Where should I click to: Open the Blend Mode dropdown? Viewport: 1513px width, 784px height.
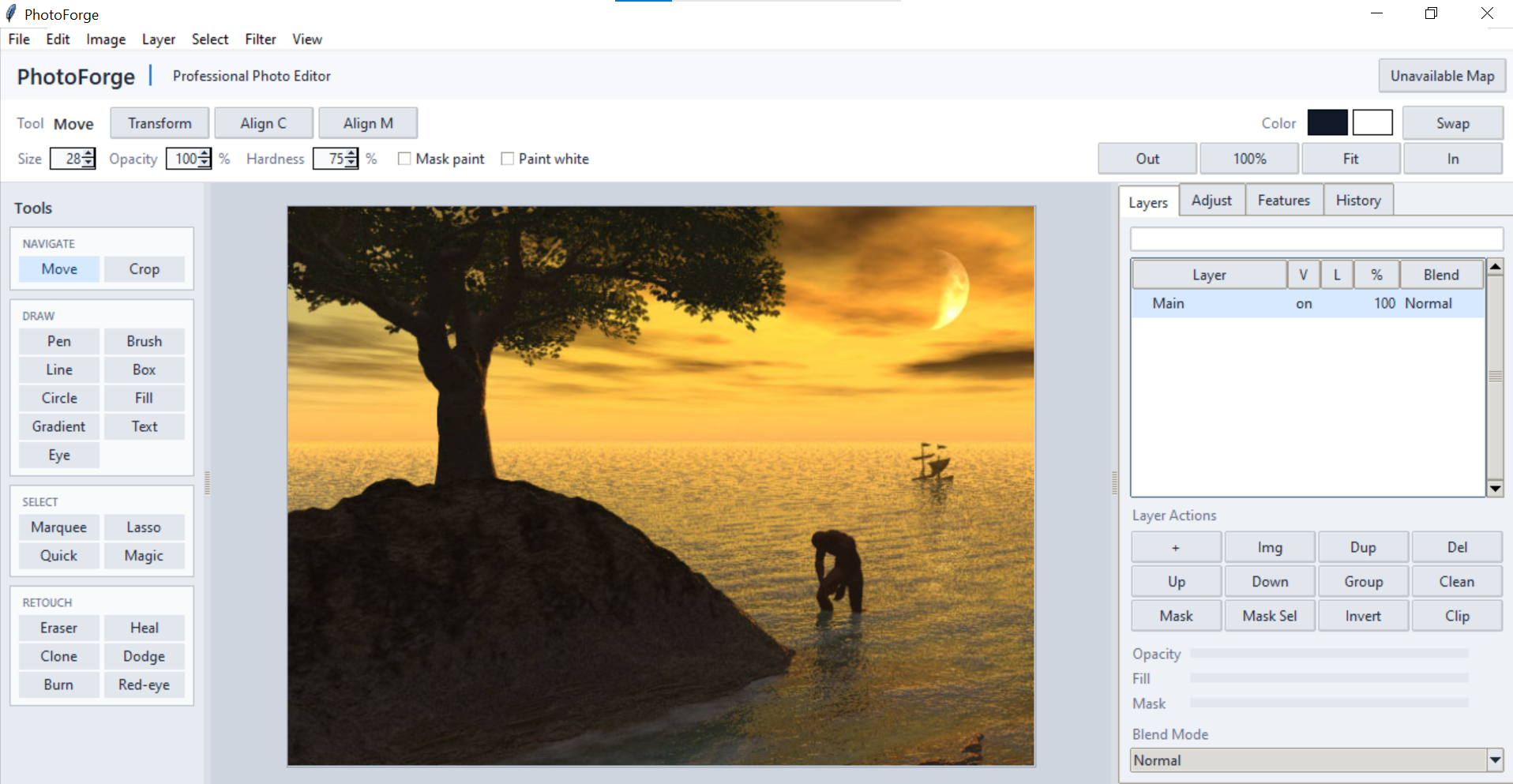1495,760
